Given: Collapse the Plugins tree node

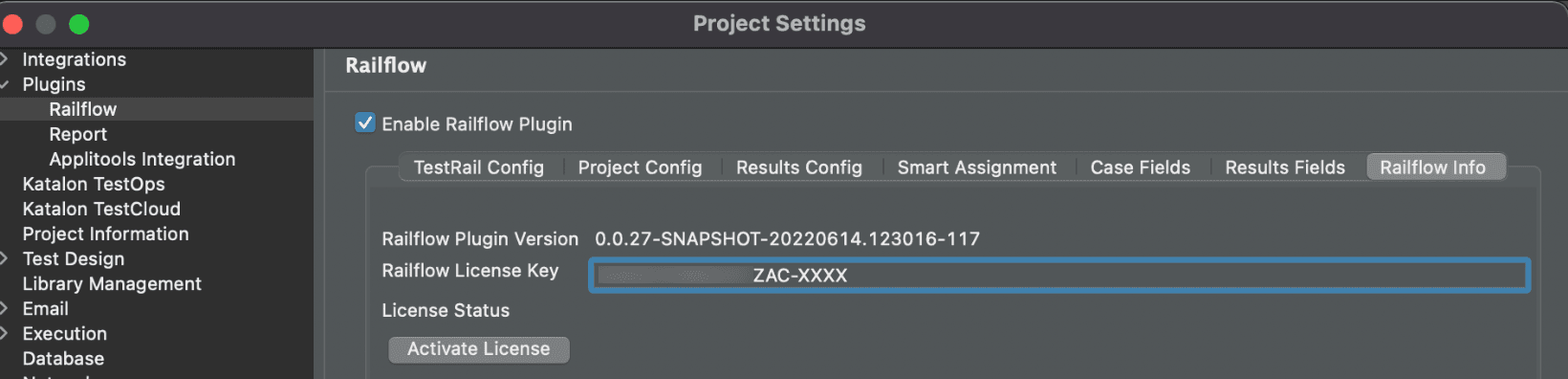Looking at the screenshot, I should pyautogui.click(x=5, y=84).
